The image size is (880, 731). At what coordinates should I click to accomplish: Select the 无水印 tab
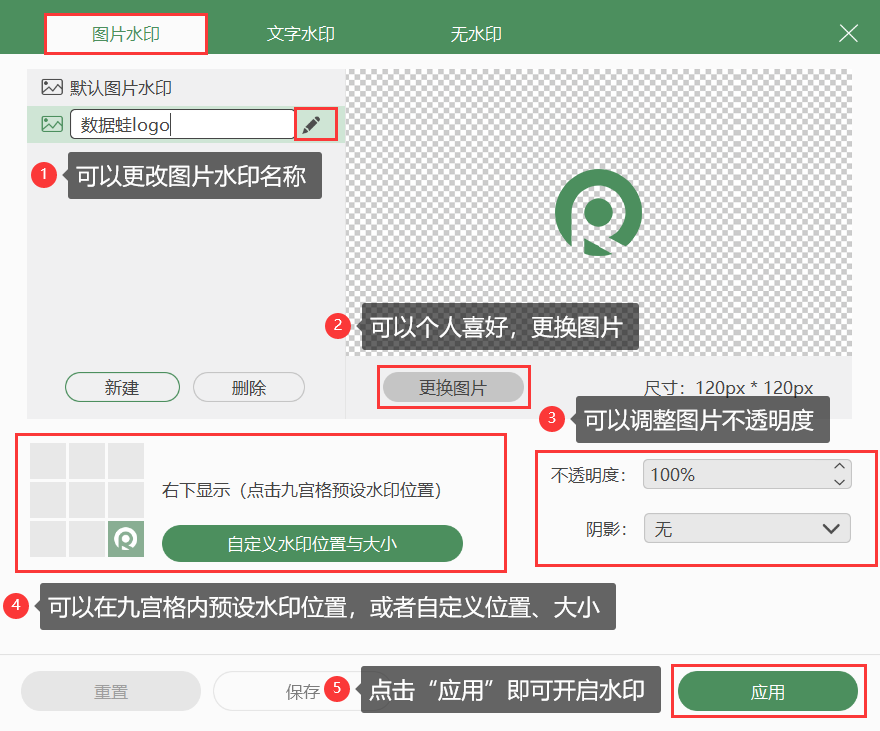click(x=476, y=34)
